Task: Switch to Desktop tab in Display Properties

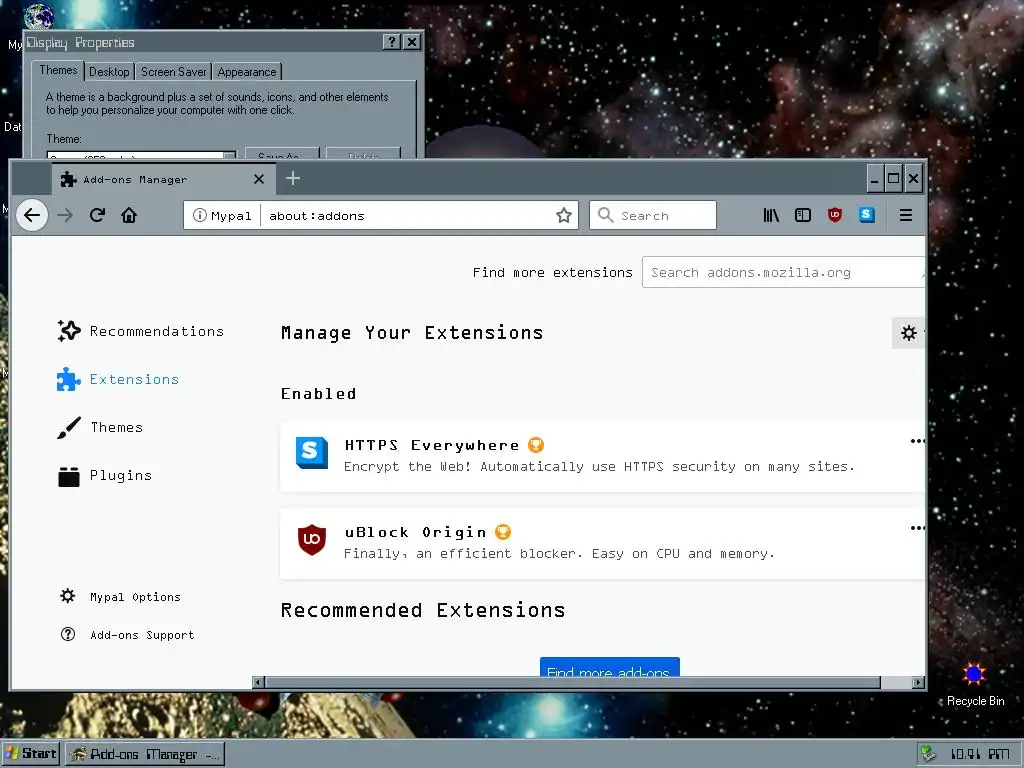Action: point(109,72)
